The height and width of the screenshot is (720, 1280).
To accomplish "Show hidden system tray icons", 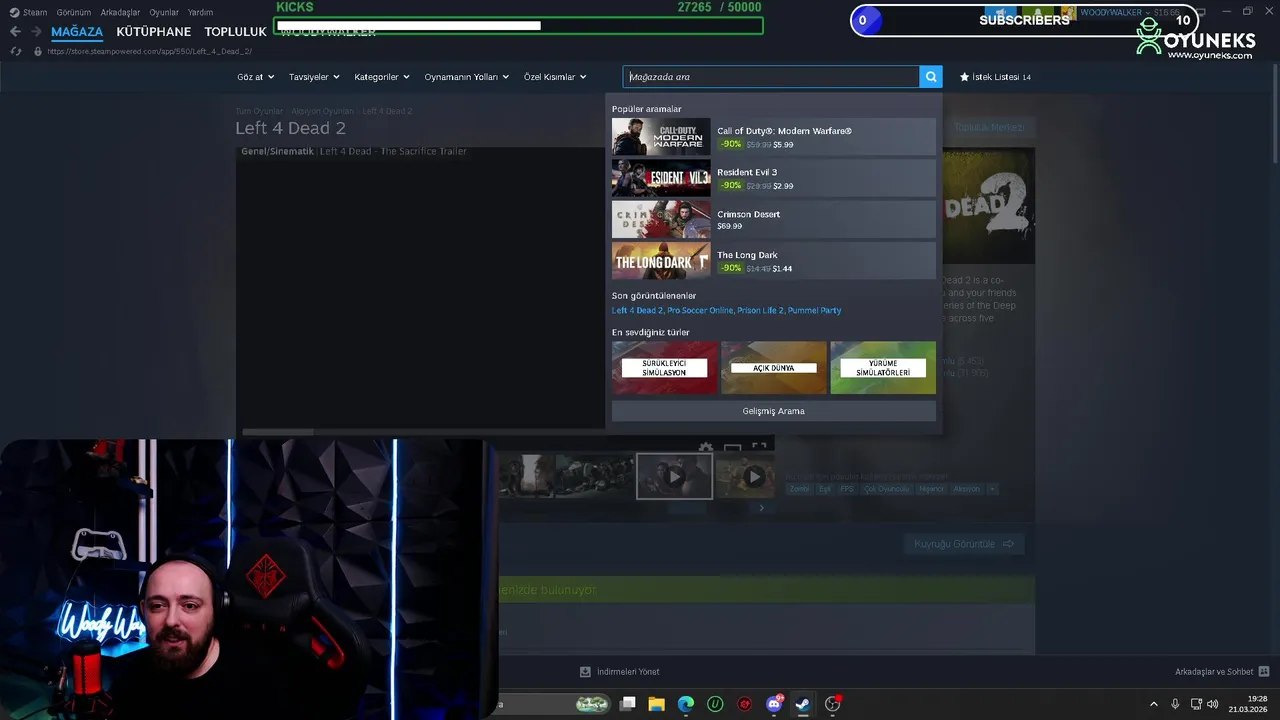I will point(1153,704).
